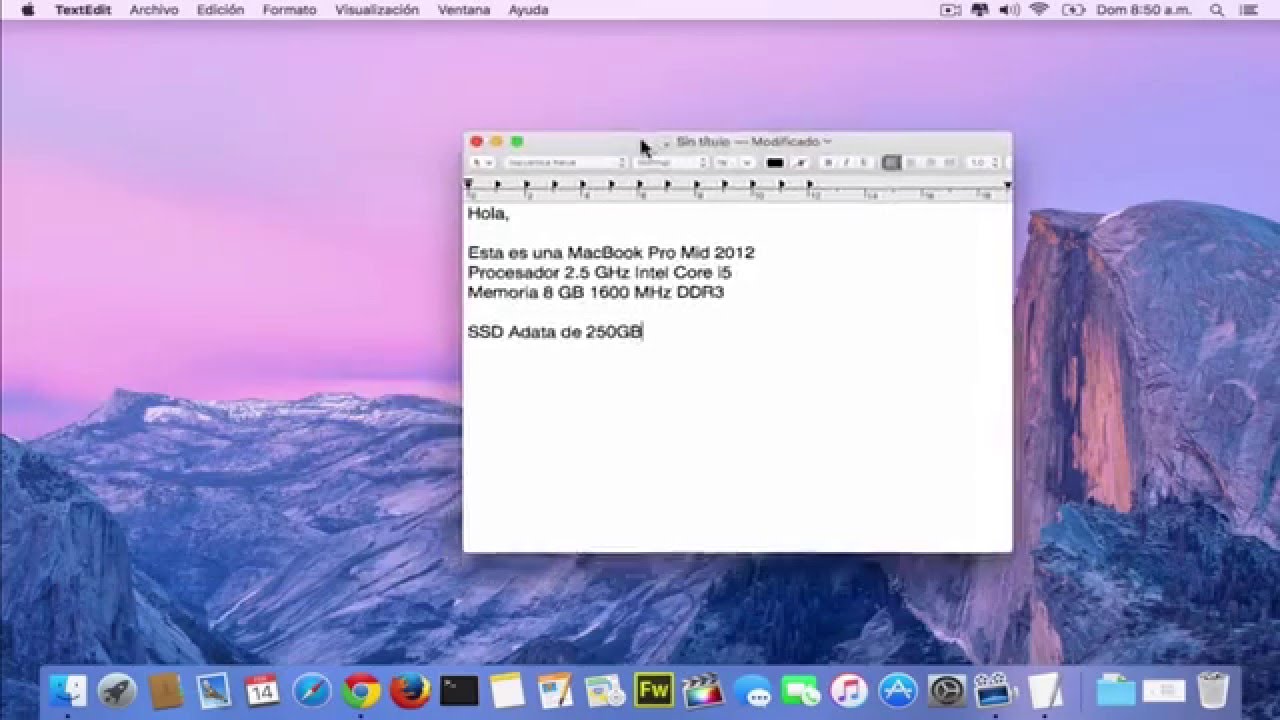Launch Safari from the dock
Image resolution: width=1280 pixels, height=720 pixels.
pyautogui.click(x=312, y=690)
